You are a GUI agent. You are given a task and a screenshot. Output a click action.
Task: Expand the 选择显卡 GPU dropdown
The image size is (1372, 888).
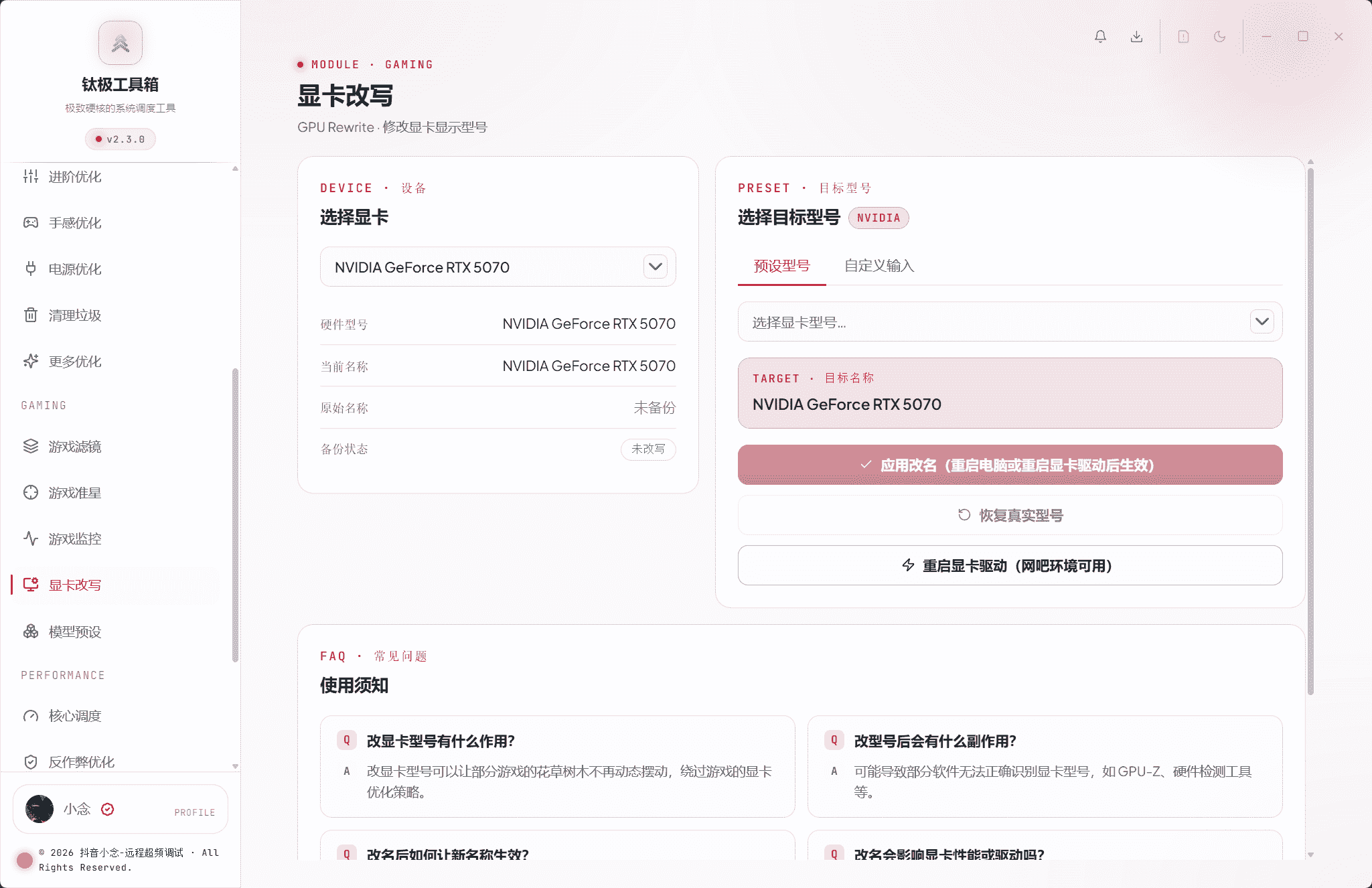pyautogui.click(x=498, y=267)
